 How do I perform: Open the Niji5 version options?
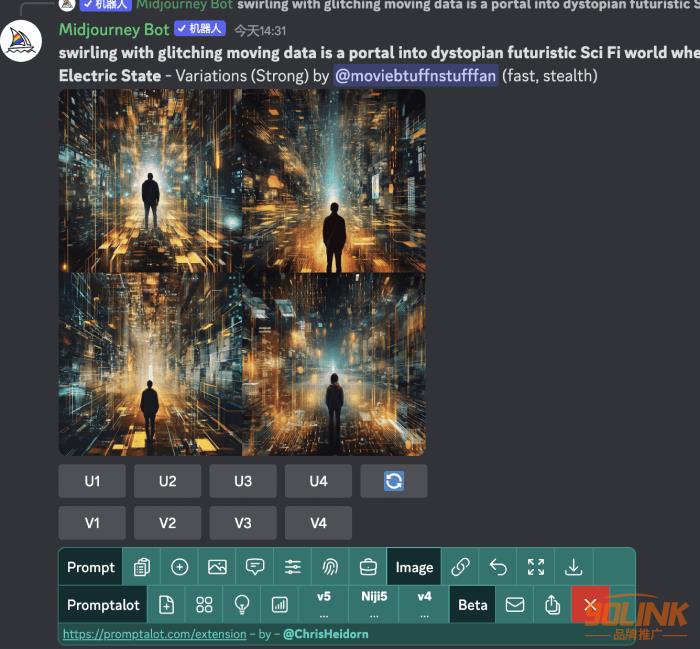point(374,605)
